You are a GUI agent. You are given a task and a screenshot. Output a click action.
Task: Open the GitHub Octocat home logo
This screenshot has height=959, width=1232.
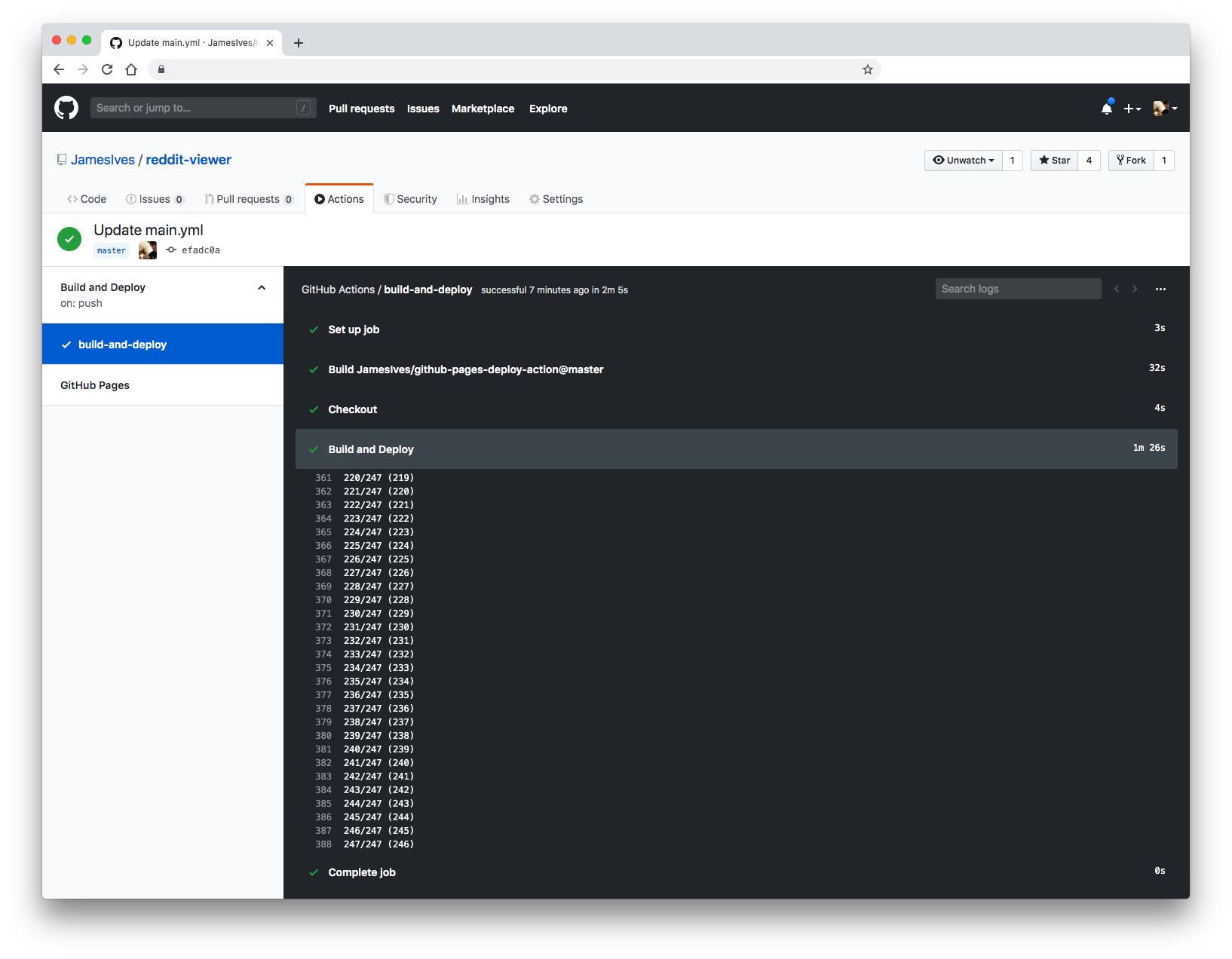click(66, 108)
